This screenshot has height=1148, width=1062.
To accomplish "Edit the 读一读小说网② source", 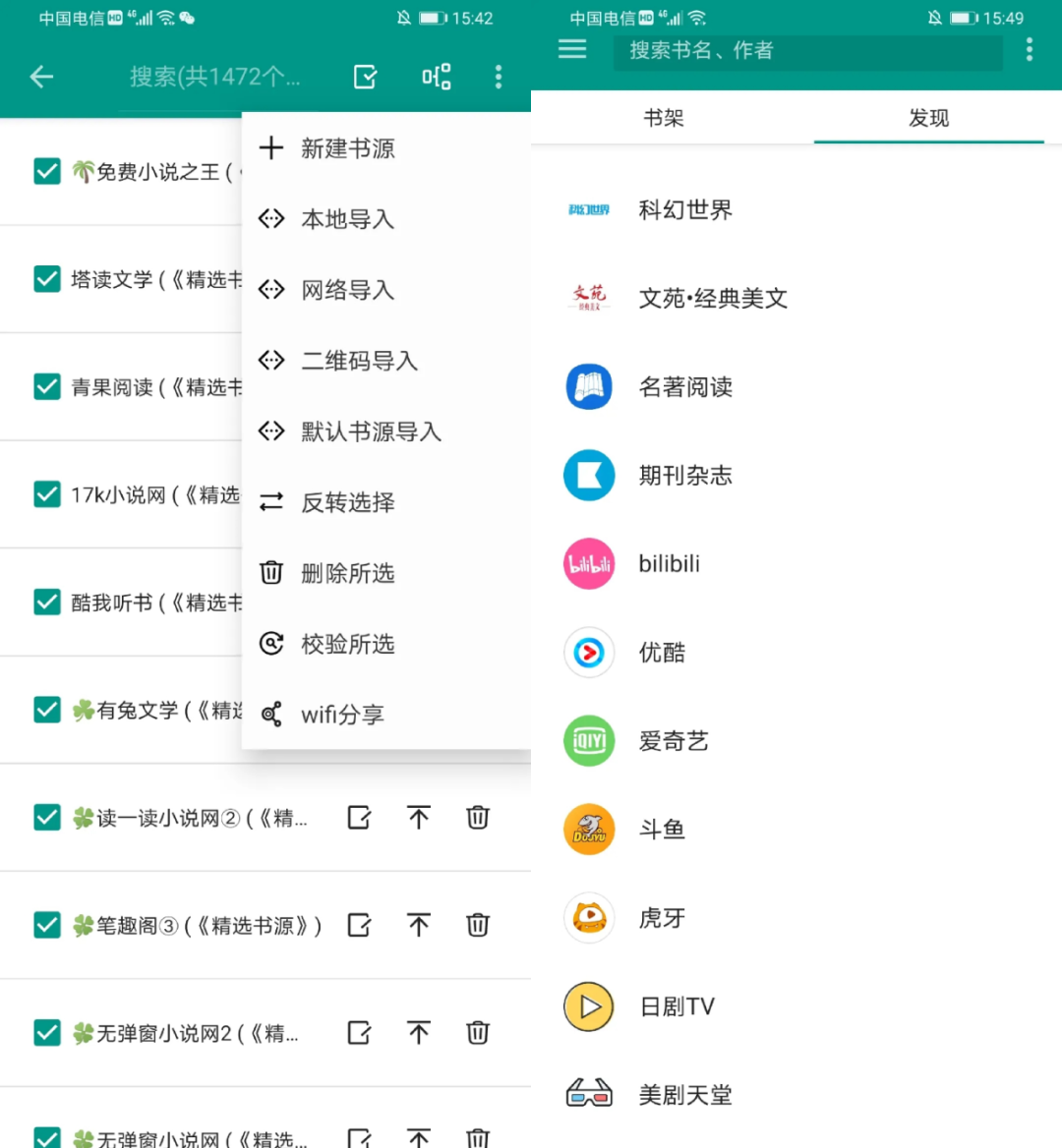I will pos(359,817).
